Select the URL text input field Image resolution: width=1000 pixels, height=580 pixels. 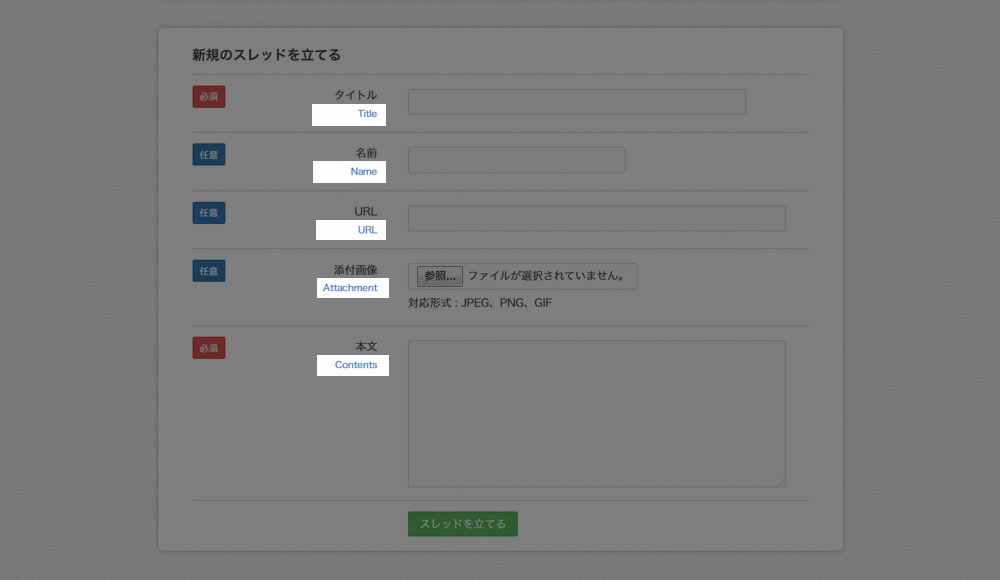597,218
